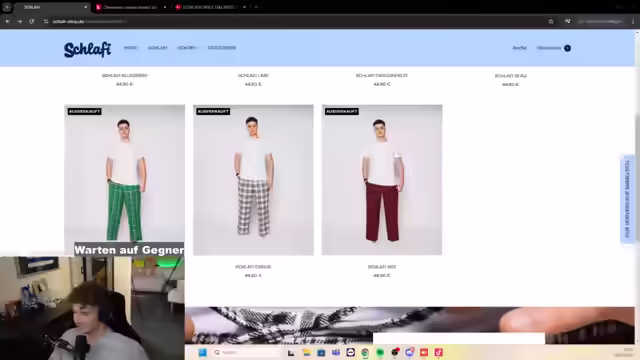
Task: Open the green checkered pants product image
Action: (x=124, y=173)
